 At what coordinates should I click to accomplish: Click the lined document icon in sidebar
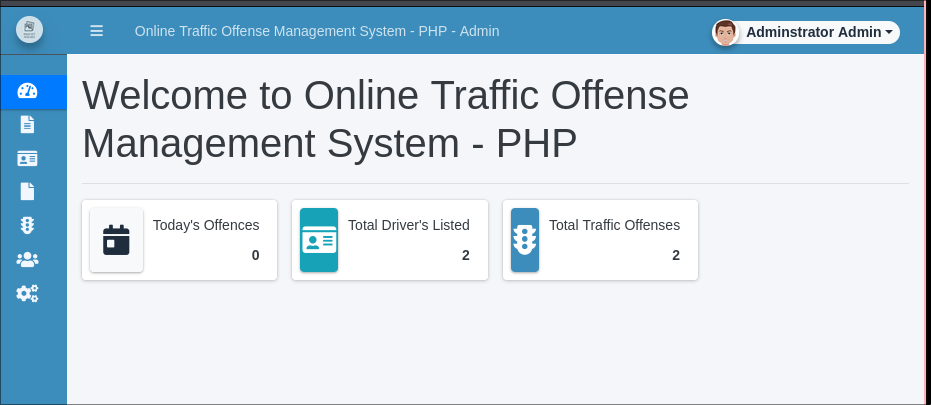coord(27,124)
